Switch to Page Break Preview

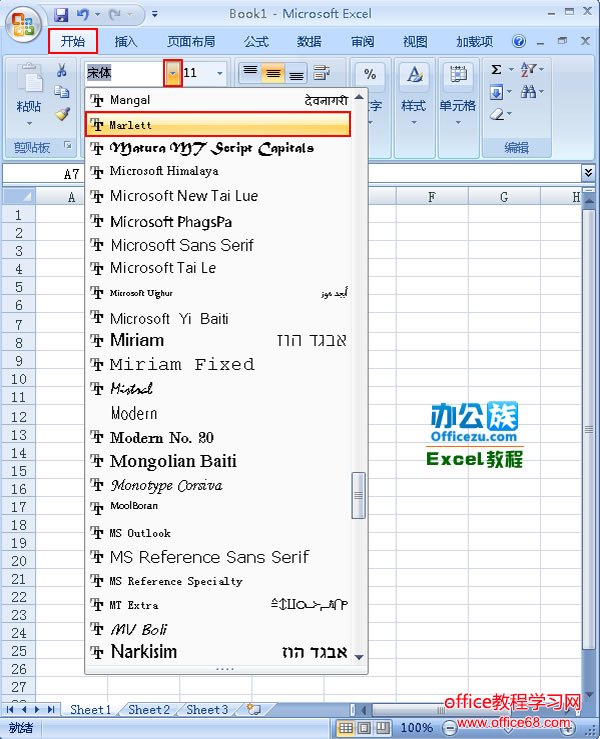[383, 728]
